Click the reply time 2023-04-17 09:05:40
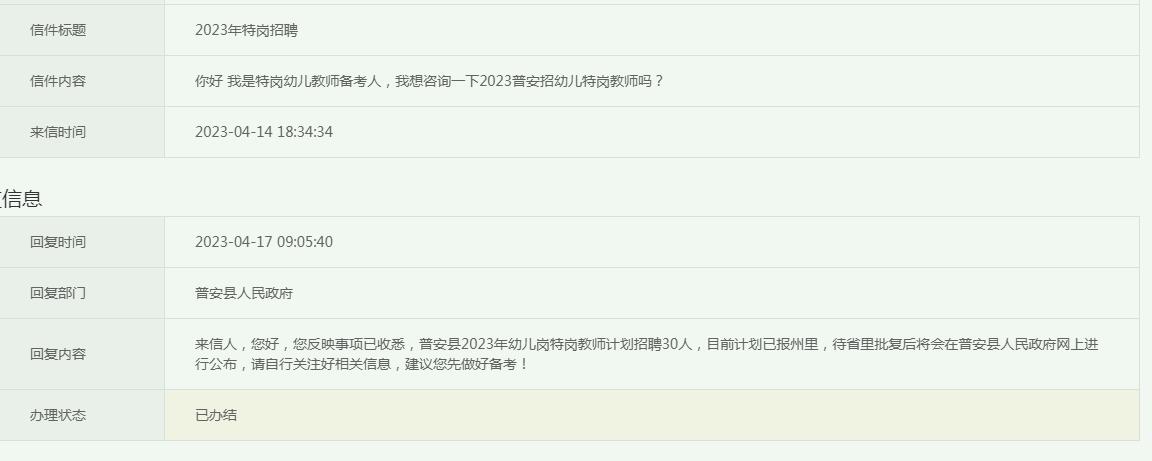This screenshot has width=1152, height=461. 264,242
